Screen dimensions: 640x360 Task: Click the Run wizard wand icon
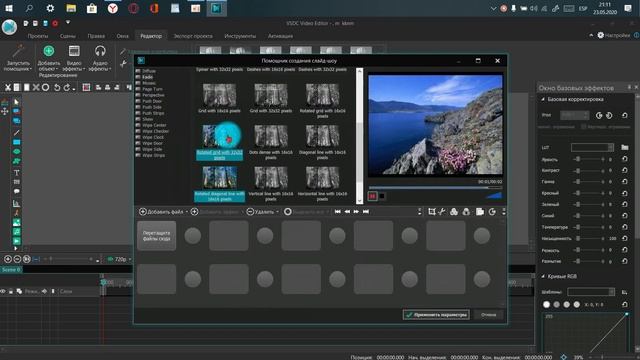click(x=18, y=51)
